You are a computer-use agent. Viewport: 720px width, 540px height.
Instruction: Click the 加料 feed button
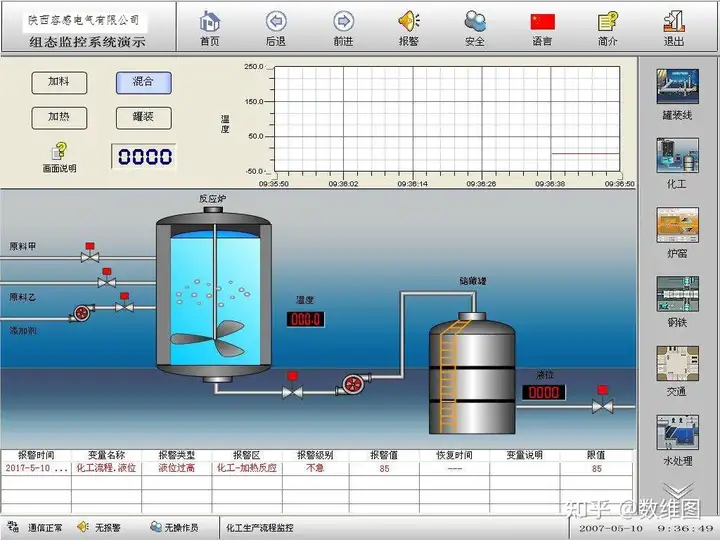59,83
